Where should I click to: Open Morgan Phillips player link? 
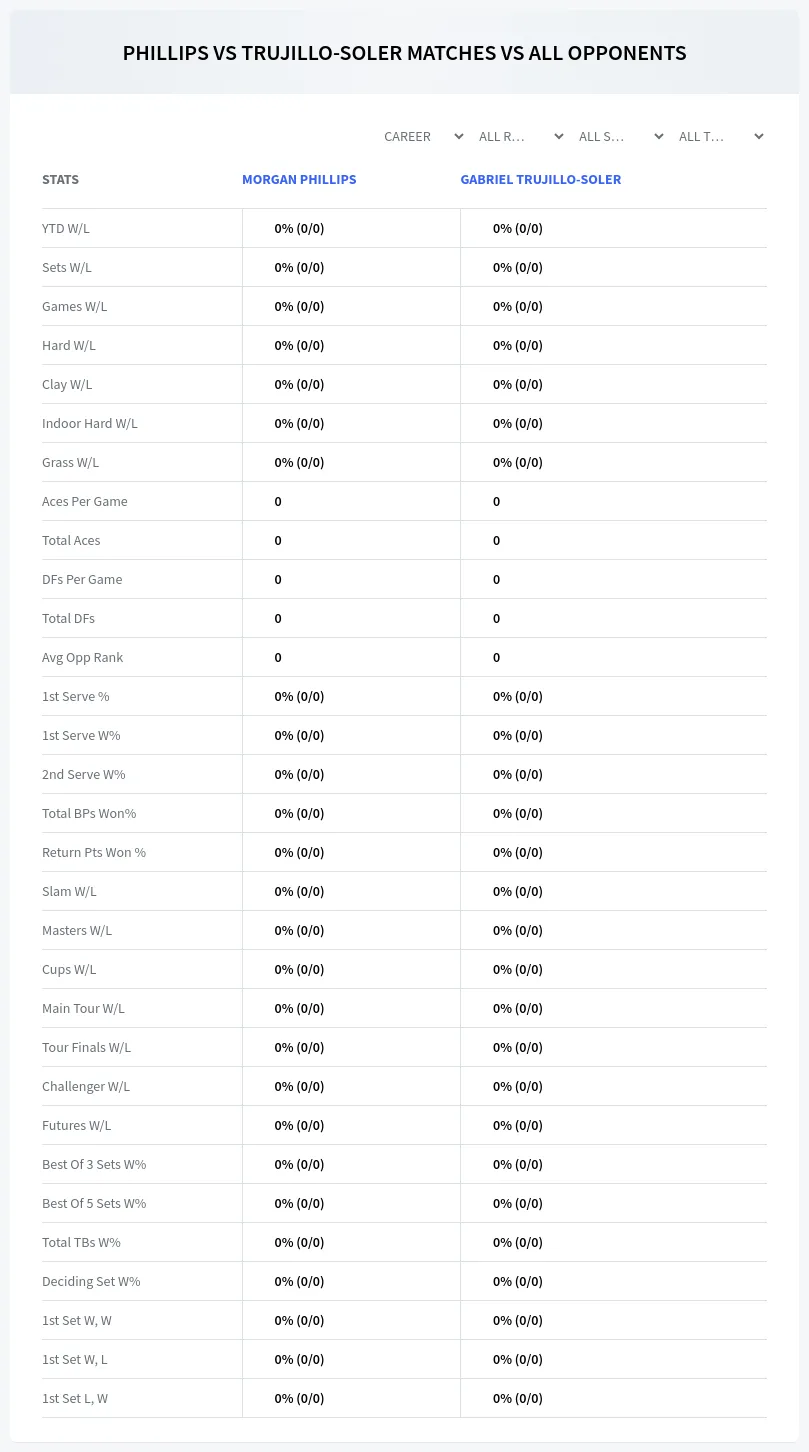[299, 180]
